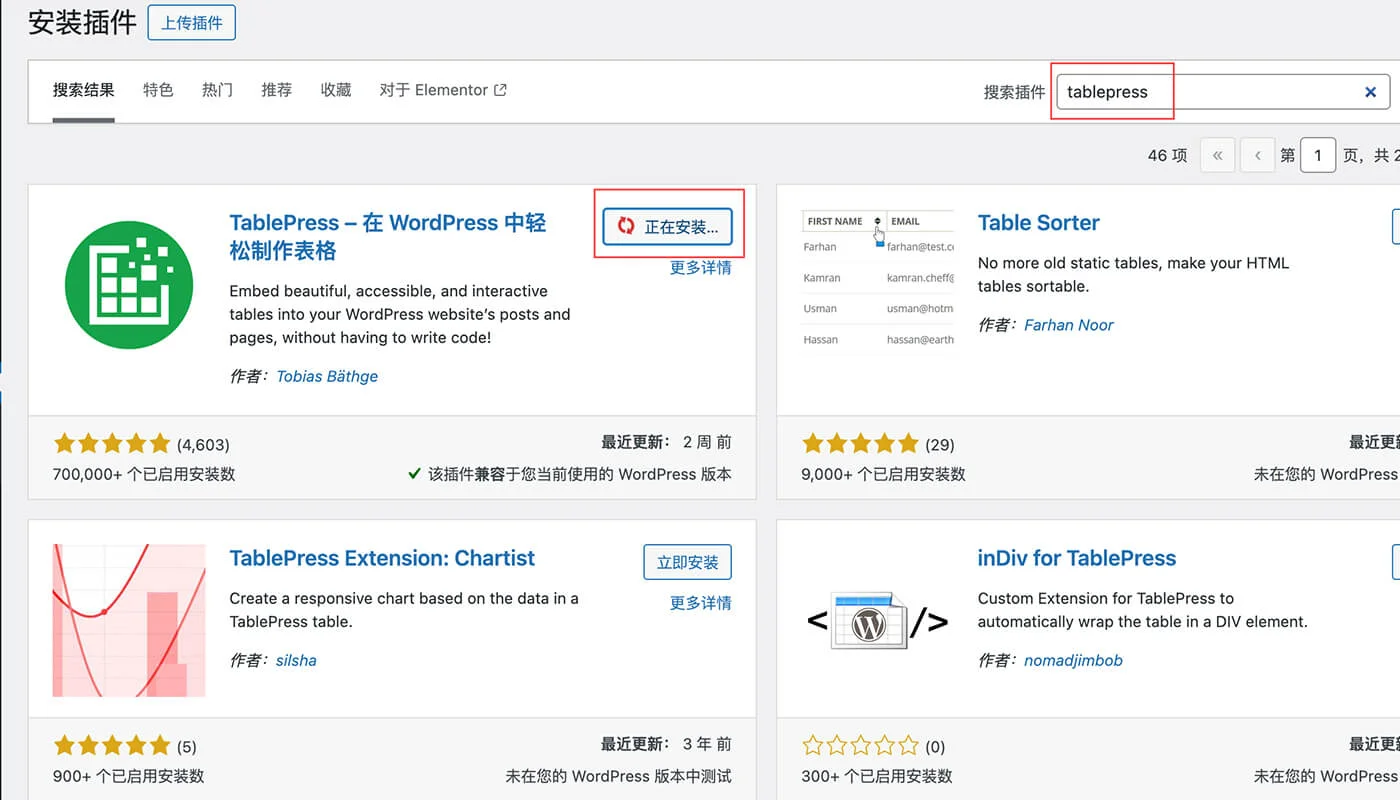The image size is (1400, 800).
Task: Open 对于 Elementor external link tab
Action: tap(442, 90)
